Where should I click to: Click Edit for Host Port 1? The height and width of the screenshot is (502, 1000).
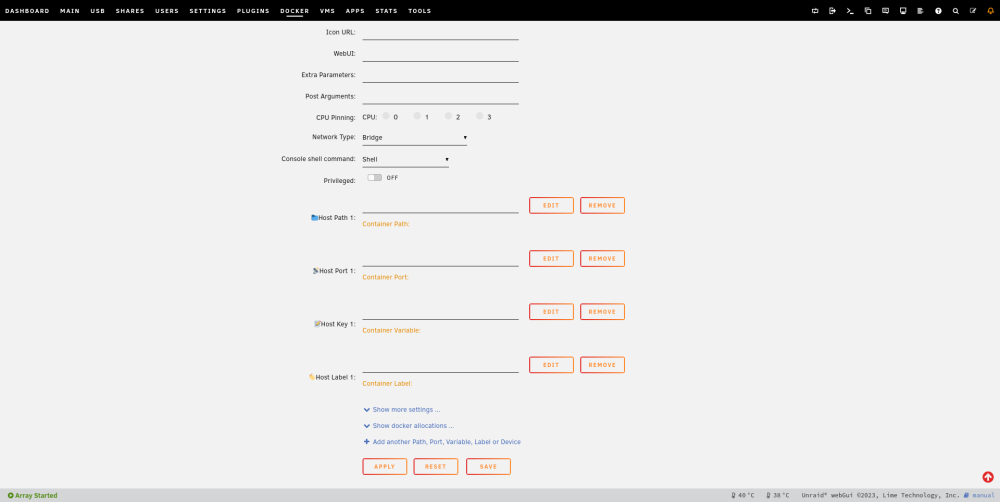coord(551,258)
